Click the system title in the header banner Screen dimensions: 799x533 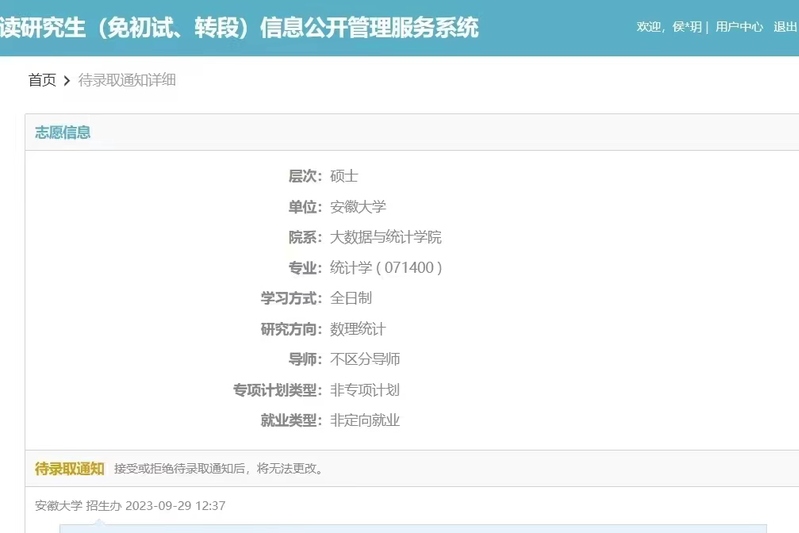240,27
